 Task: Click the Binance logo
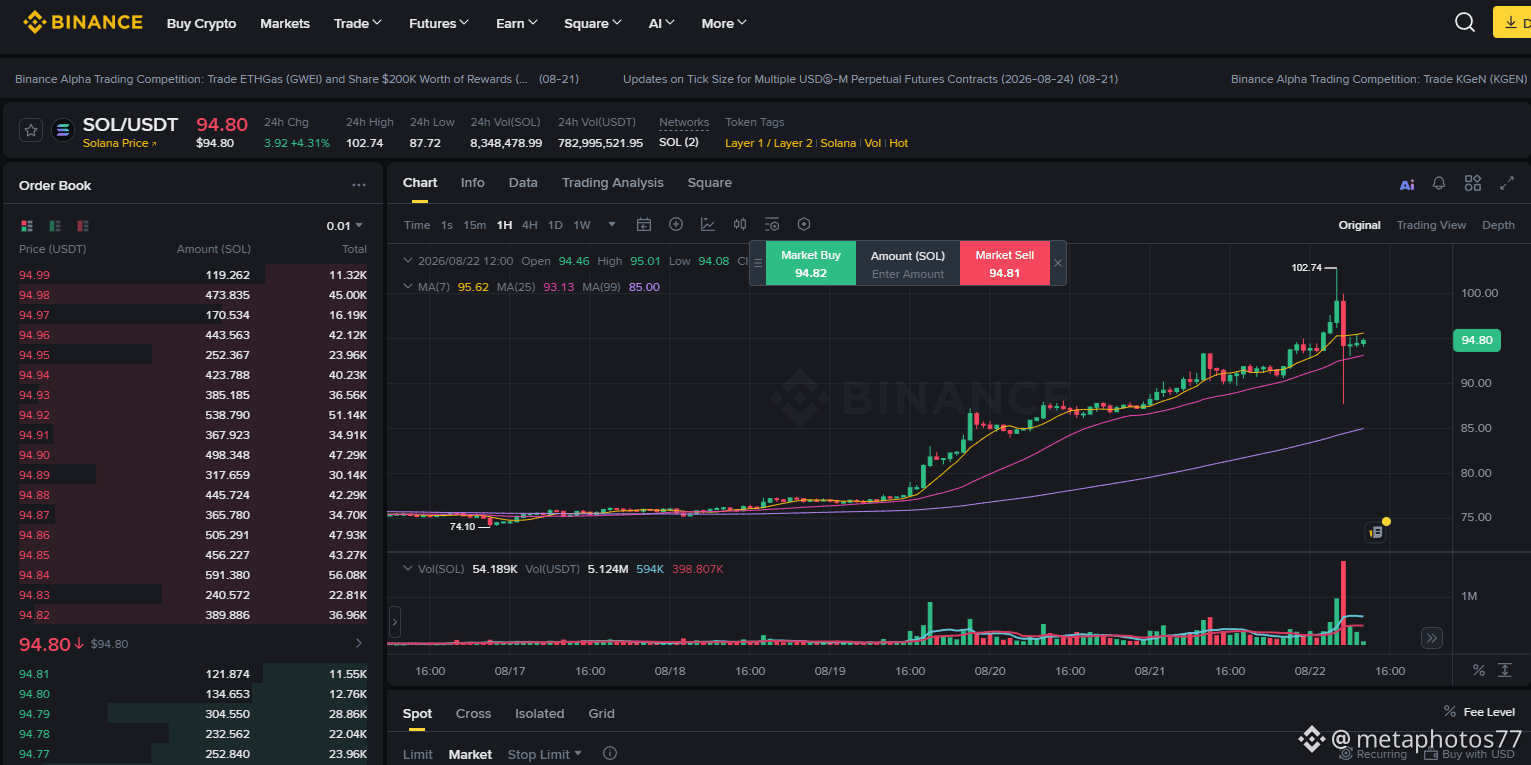[83, 22]
